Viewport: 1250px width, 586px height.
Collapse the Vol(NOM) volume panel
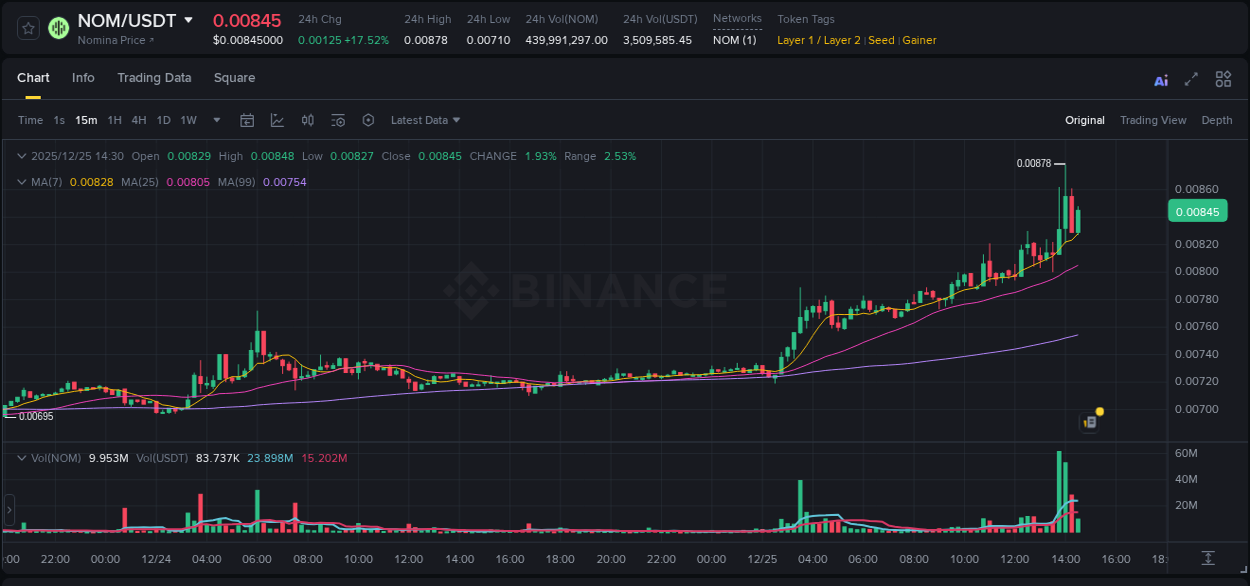click(22, 458)
